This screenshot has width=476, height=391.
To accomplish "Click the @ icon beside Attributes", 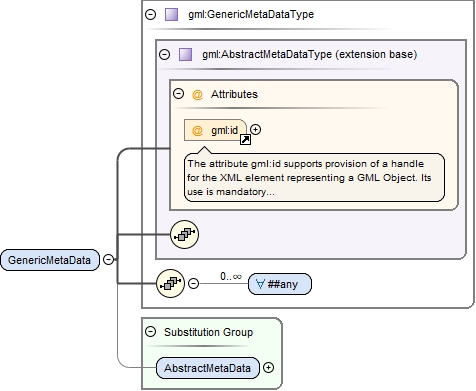I will coord(197,94).
